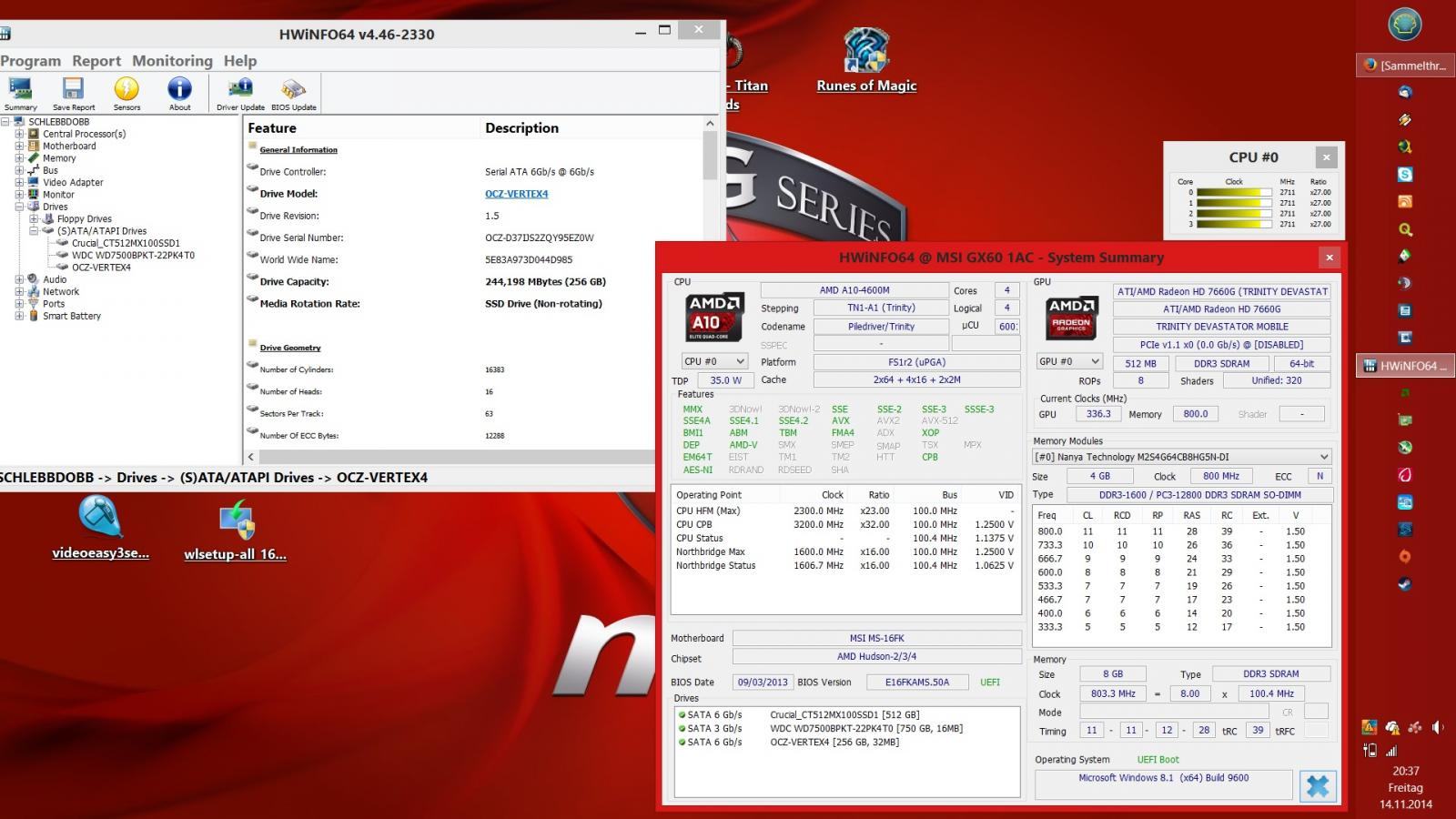
Task: Click the Drive Geometry heading
Action: (x=290, y=348)
